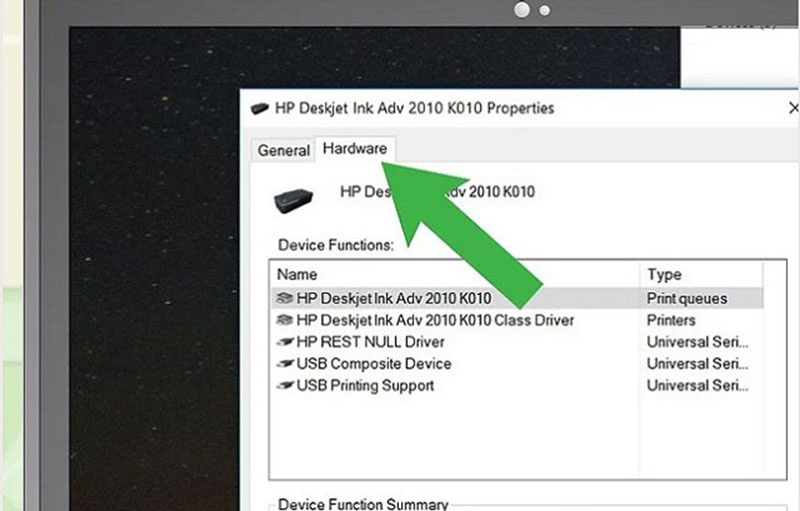Click icon beside Class Driver entry
This screenshot has height=511, width=800.
coord(284,320)
